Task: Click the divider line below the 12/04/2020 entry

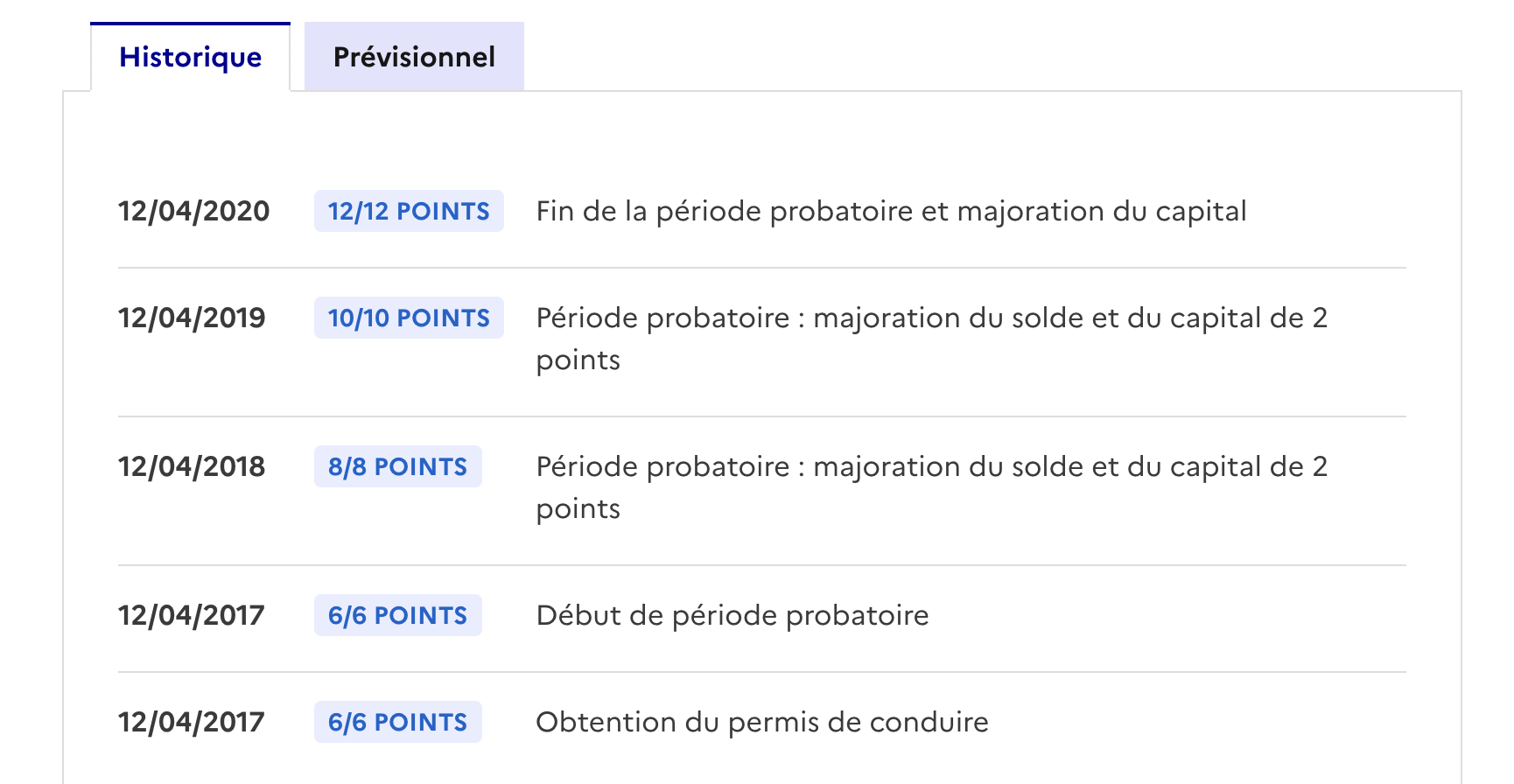Action: coord(761,268)
